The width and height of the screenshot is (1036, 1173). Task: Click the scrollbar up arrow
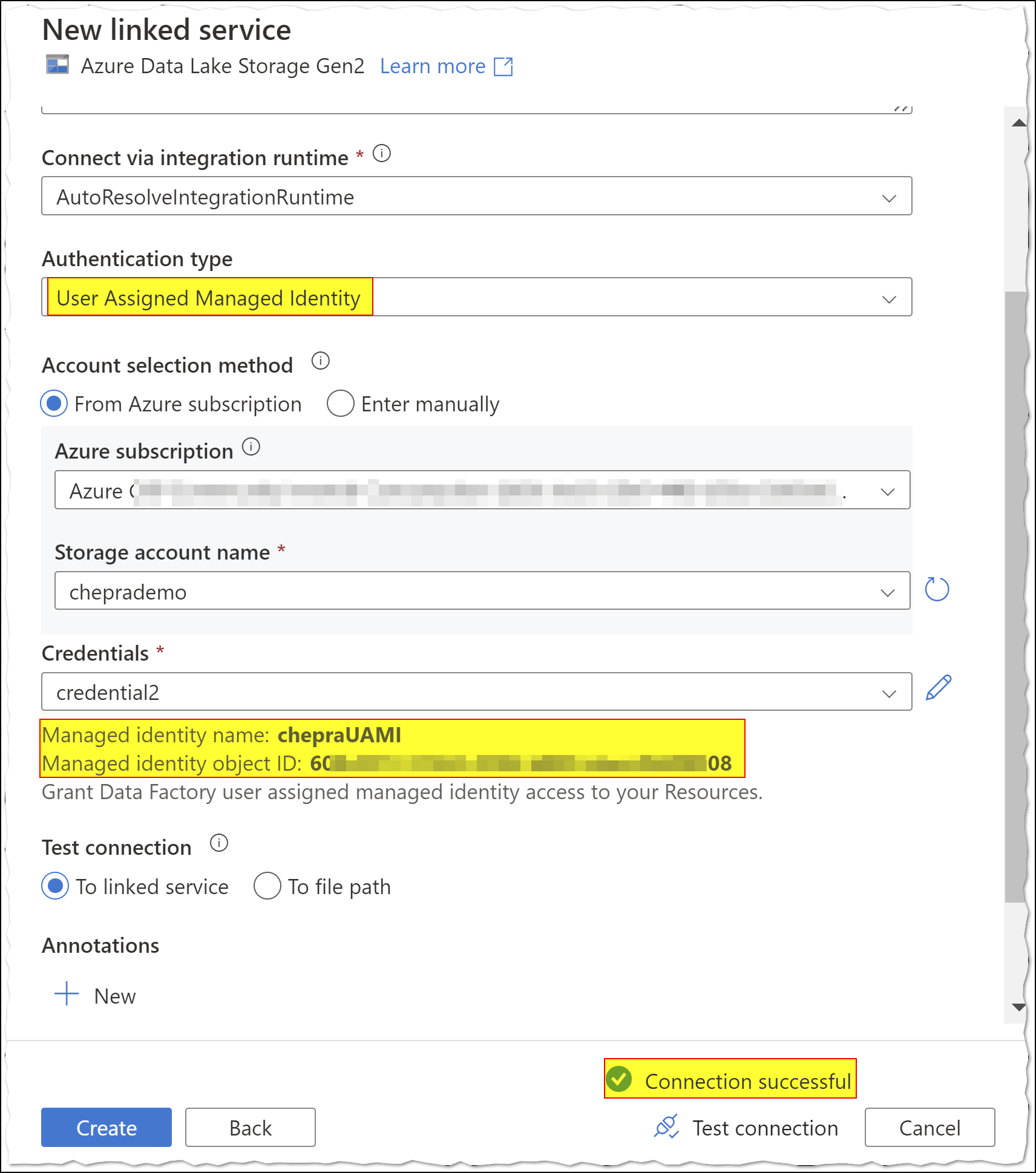[1018, 123]
